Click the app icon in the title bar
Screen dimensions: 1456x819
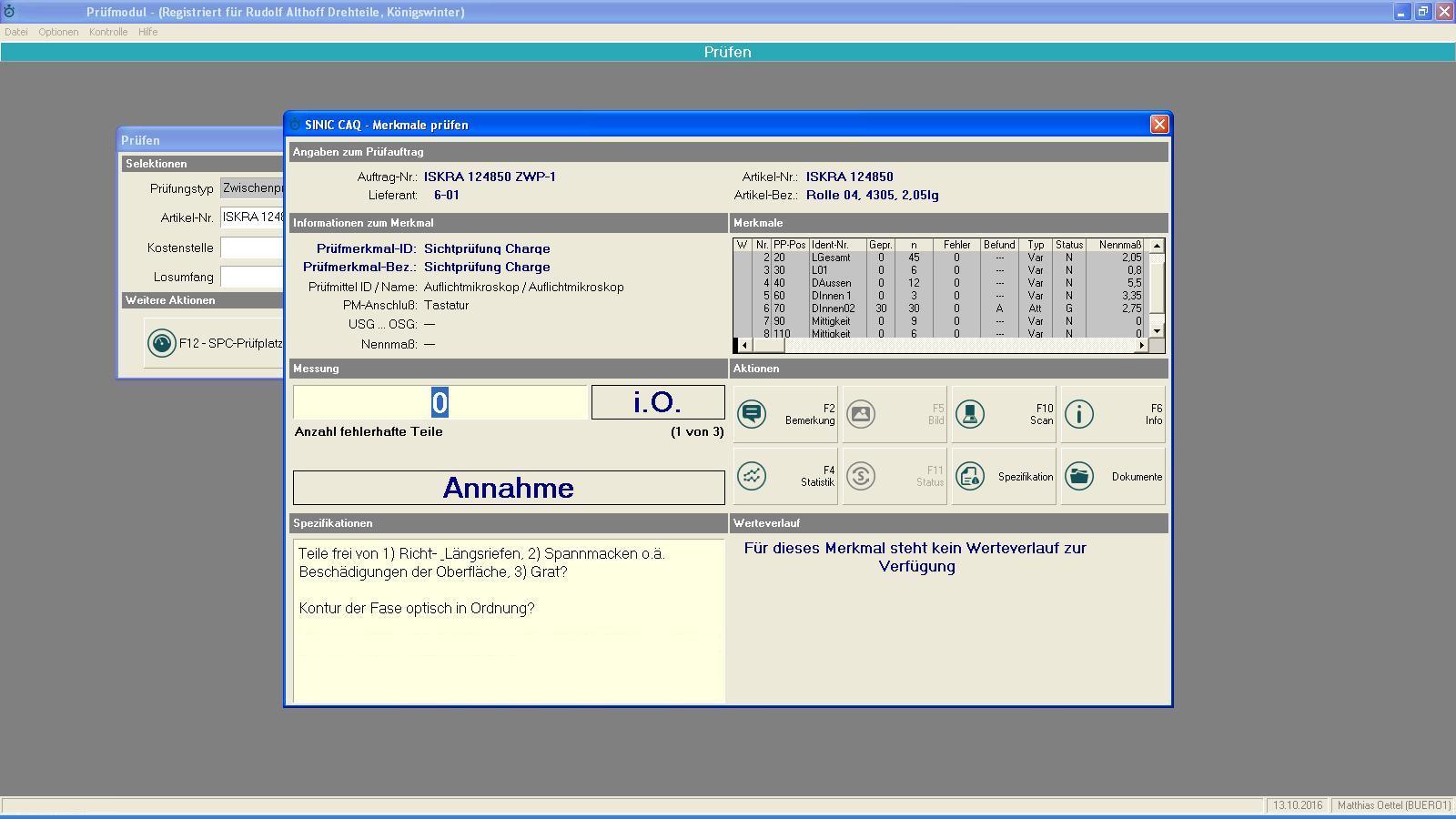pos(9,12)
